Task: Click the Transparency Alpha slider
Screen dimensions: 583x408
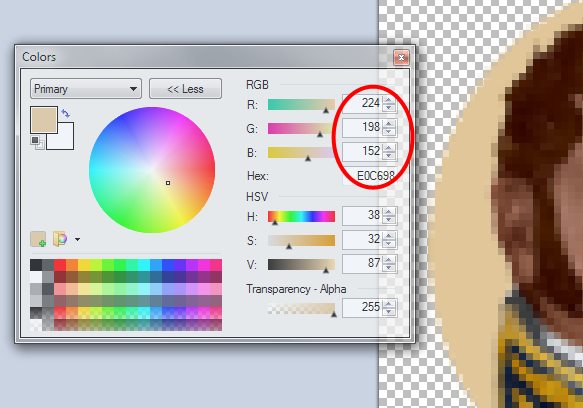Action: pyautogui.click(x=302, y=309)
